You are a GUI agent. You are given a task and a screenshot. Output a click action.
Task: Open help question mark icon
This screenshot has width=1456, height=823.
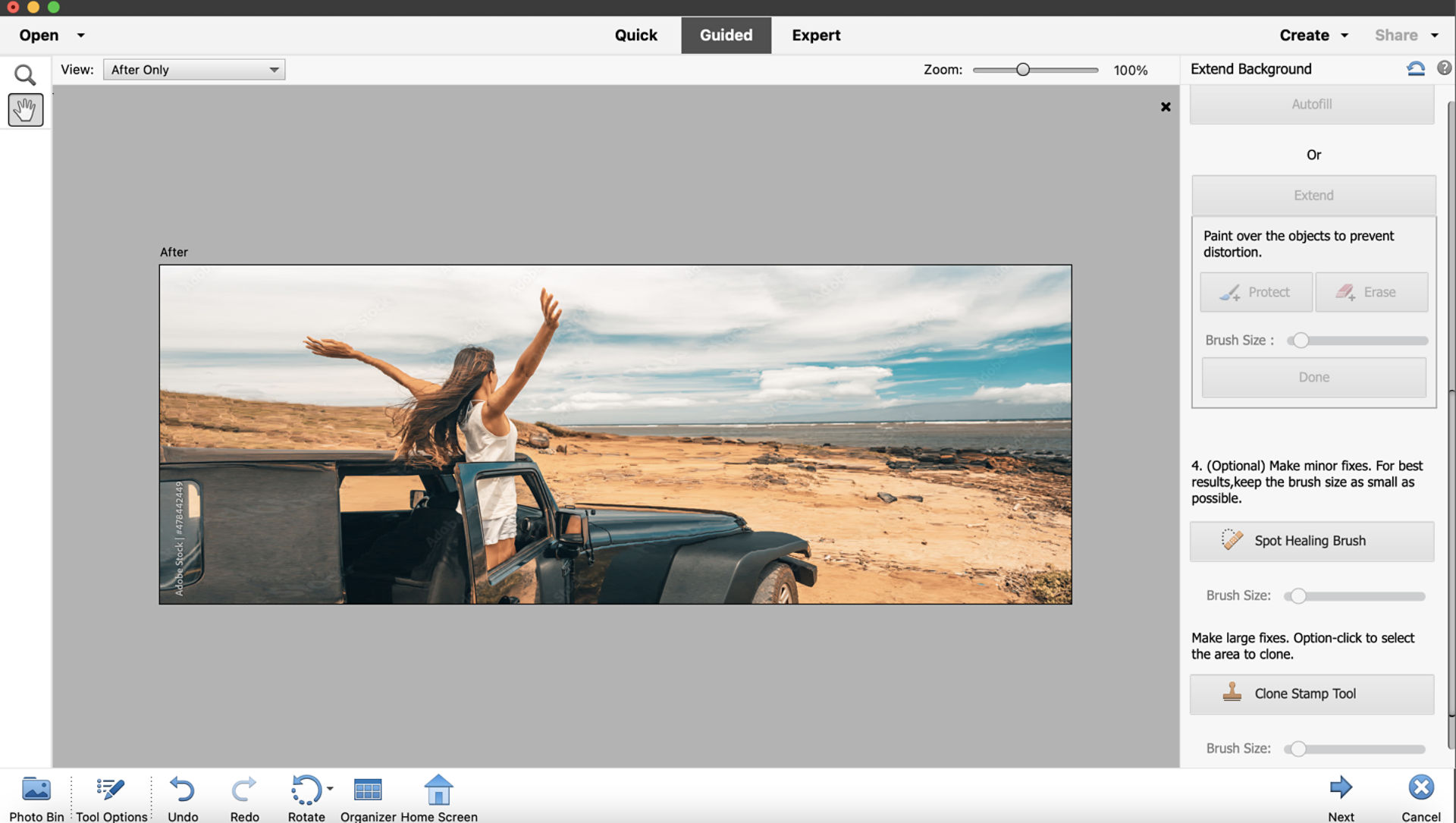click(x=1444, y=68)
